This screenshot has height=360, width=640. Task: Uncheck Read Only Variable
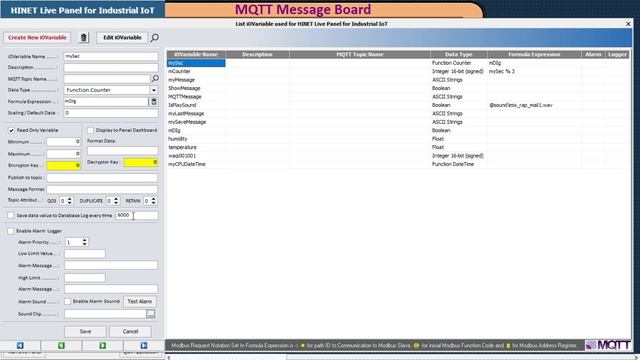click(11, 130)
